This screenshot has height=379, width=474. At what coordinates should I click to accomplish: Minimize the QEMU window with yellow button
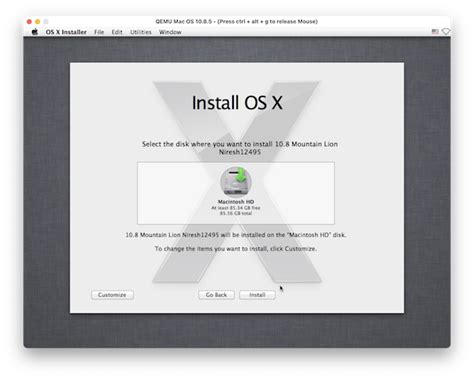click(x=38, y=22)
